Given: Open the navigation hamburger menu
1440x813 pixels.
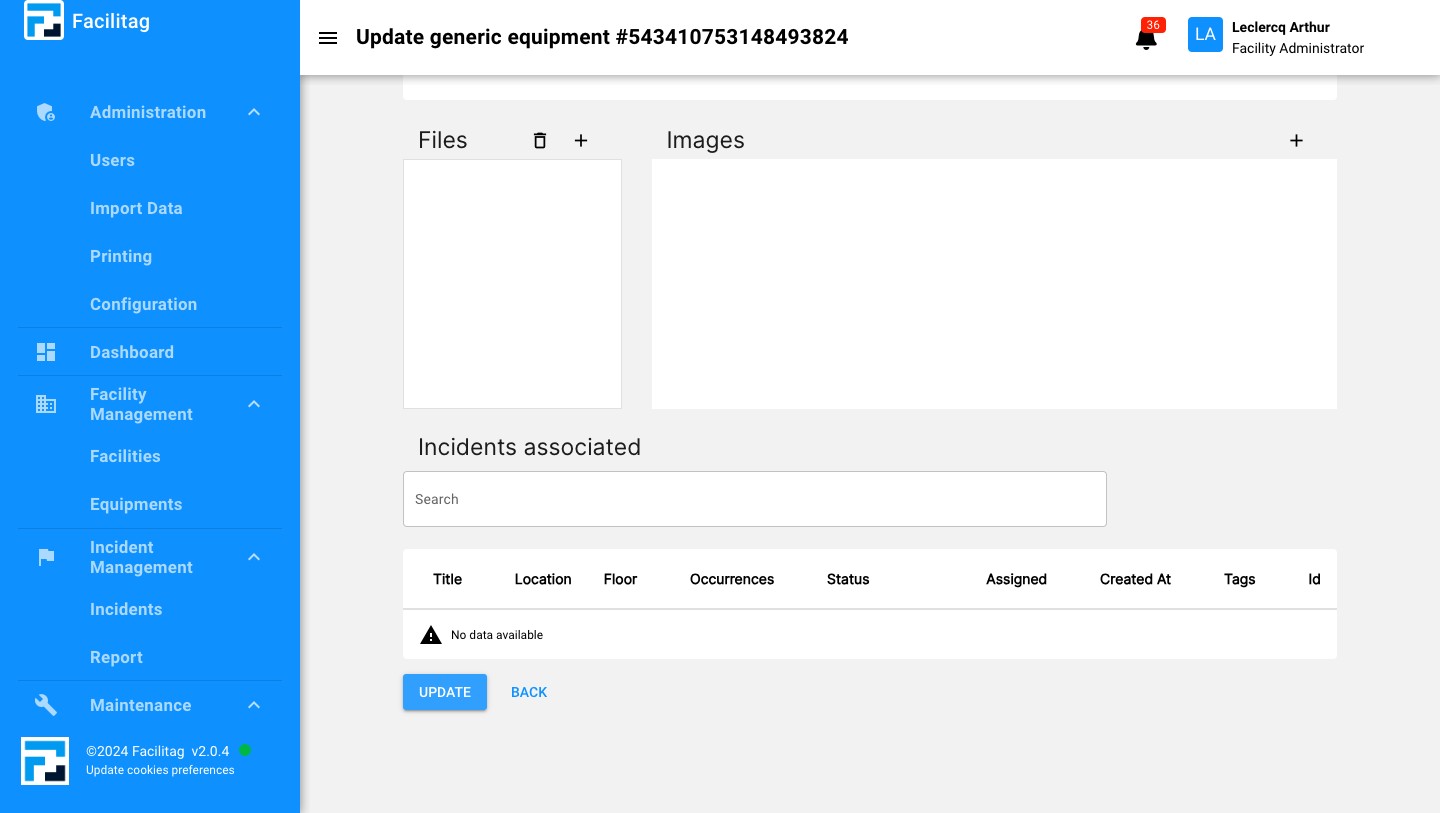Looking at the screenshot, I should 328,38.
